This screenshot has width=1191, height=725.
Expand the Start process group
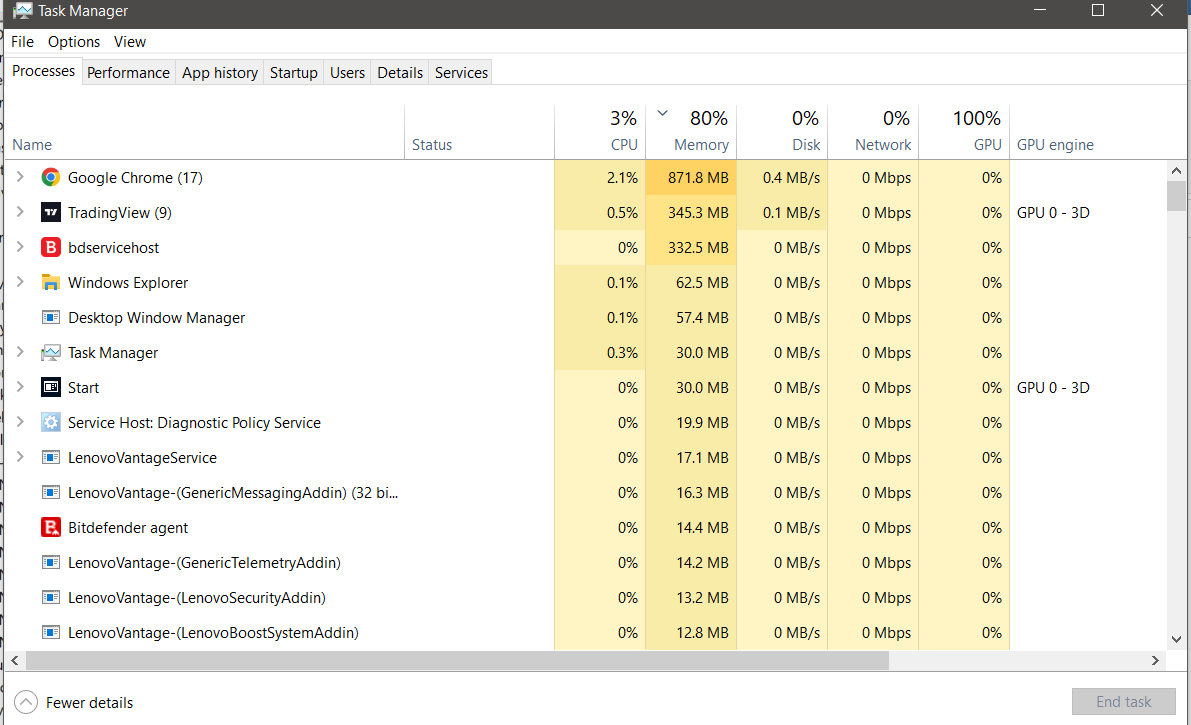(21, 387)
